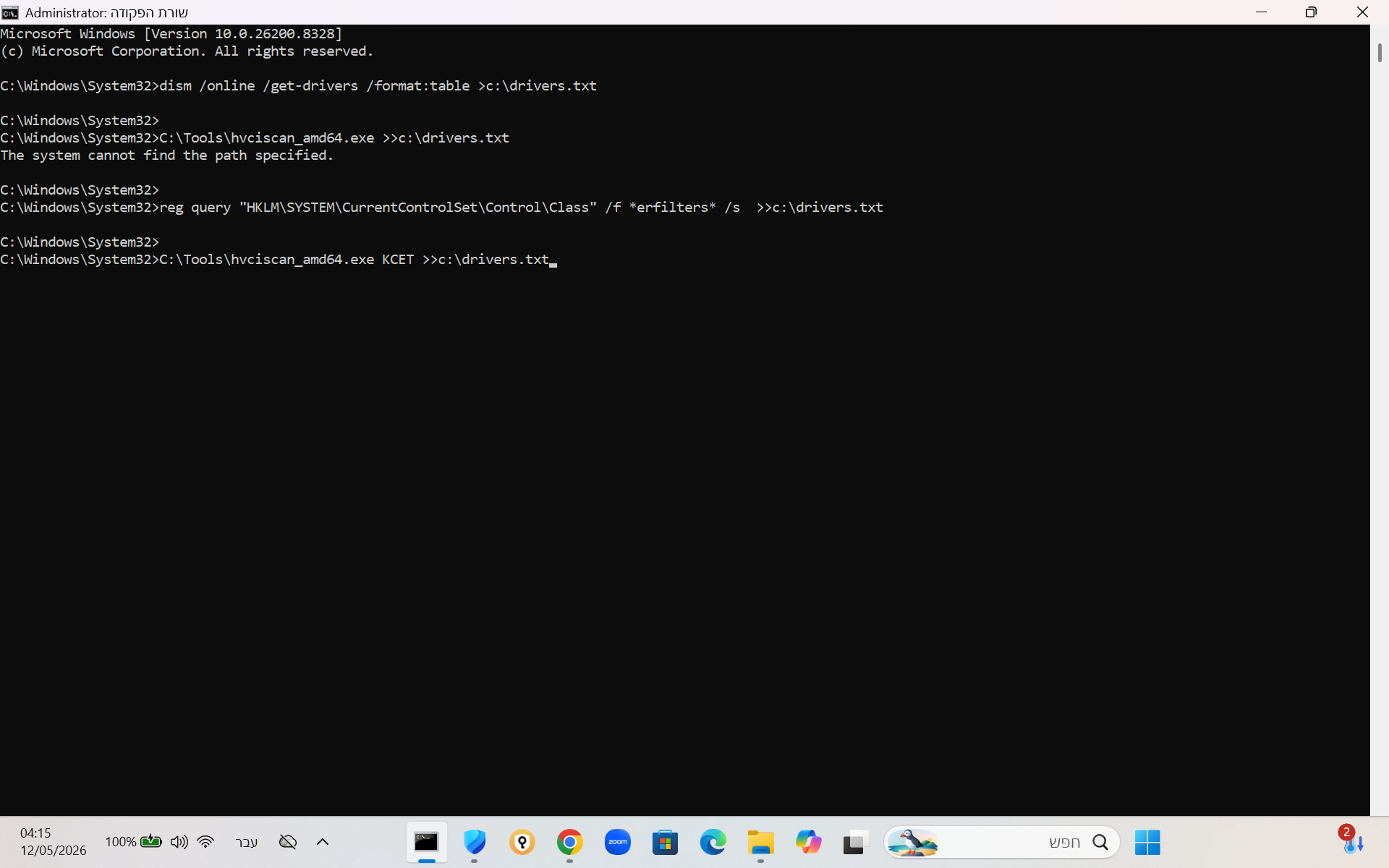Image resolution: width=1389 pixels, height=868 pixels.
Task: Open the blue shield app in taskbar
Action: pyautogui.click(x=475, y=842)
